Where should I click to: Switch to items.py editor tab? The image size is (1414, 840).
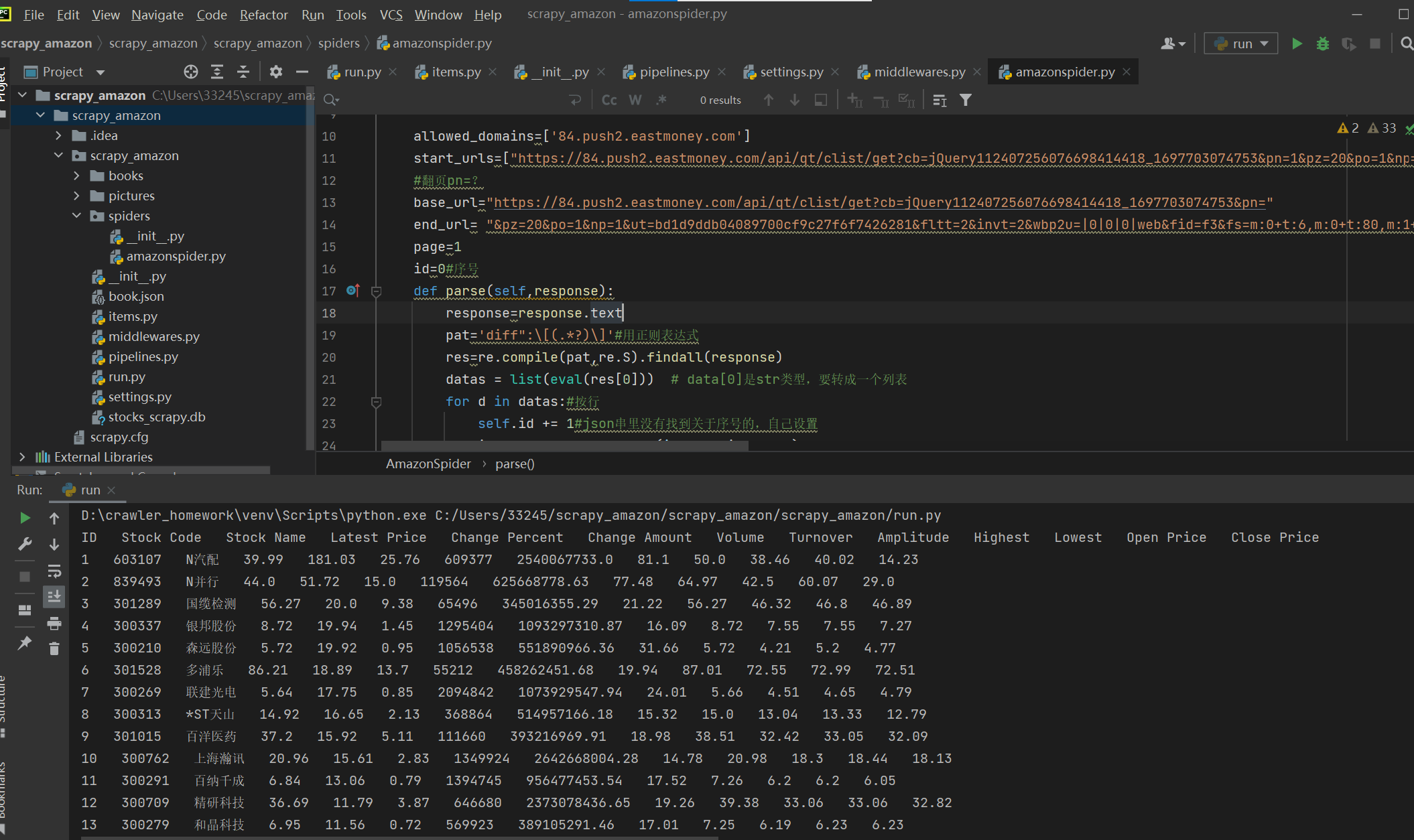(x=456, y=72)
